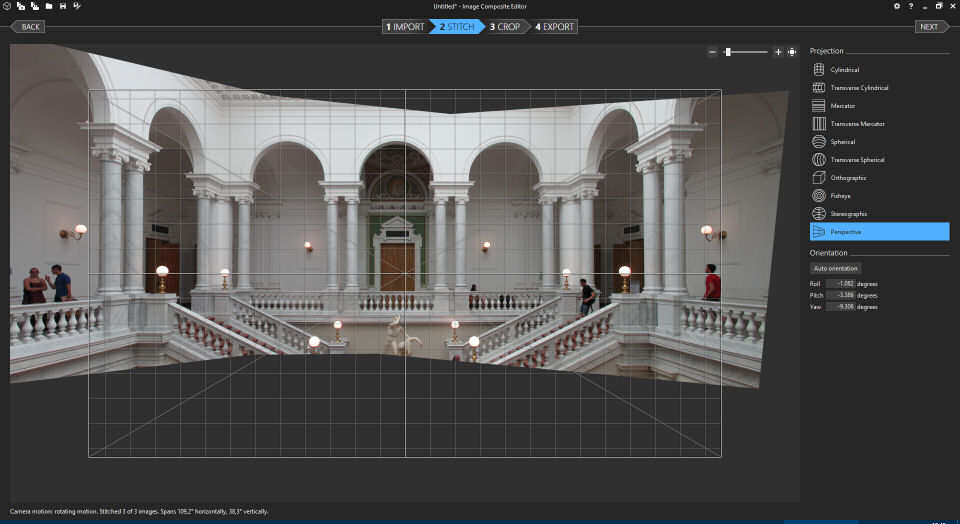Zoom out with the minus icon
This screenshot has width=960, height=524.
pos(712,52)
